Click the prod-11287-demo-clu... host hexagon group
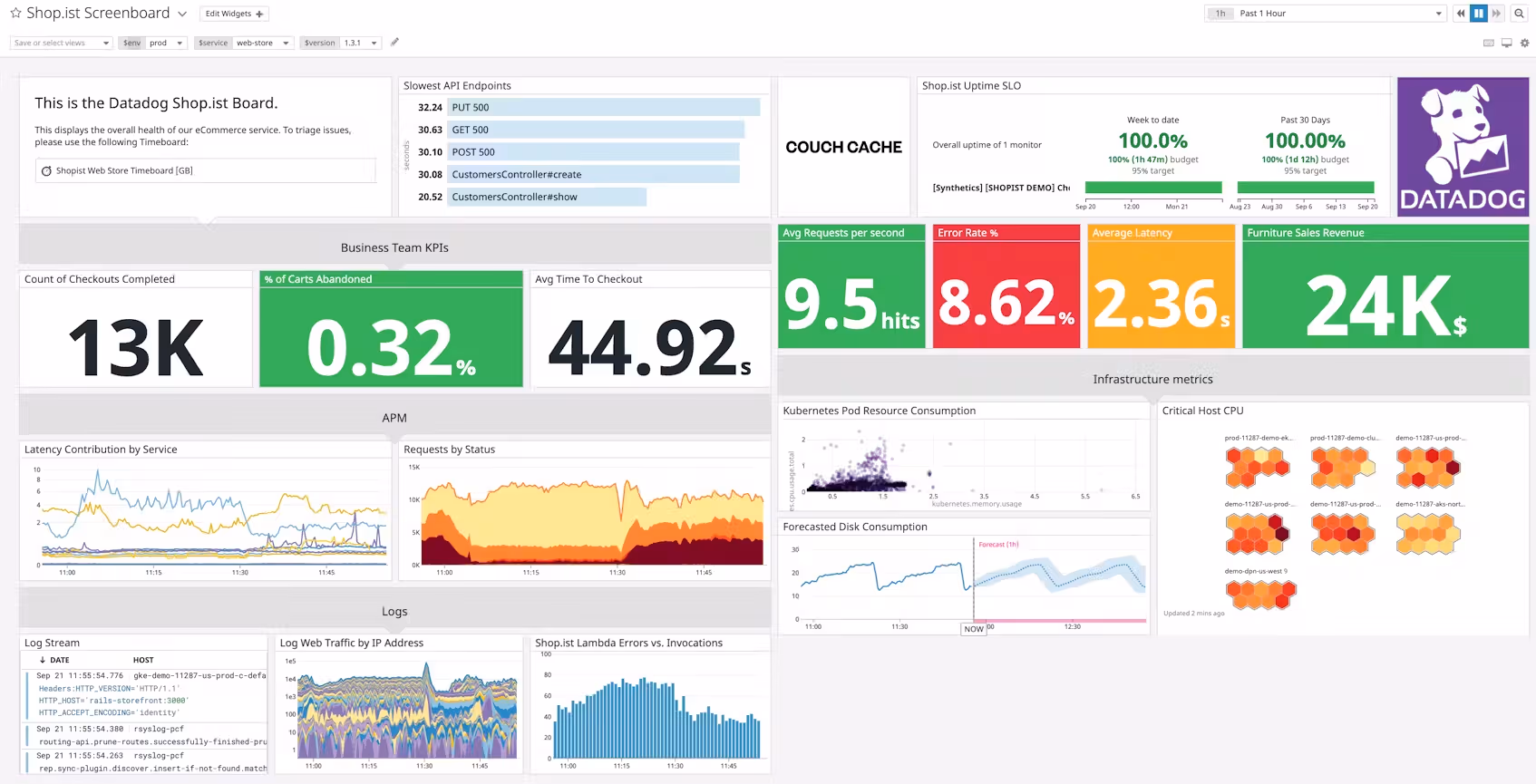The image size is (1536, 784). coord(1343,468)
